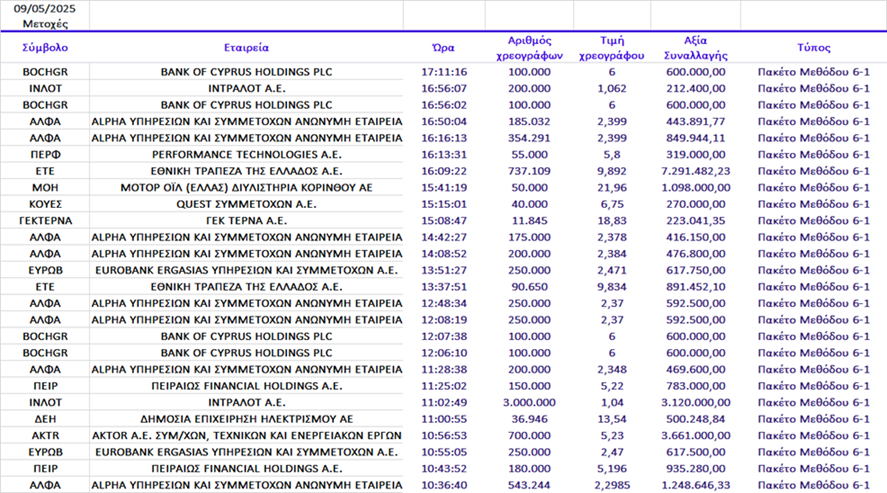The image size is (887, 493).
Task: Click time cell 13:51:27
Action: pos(444,270)
